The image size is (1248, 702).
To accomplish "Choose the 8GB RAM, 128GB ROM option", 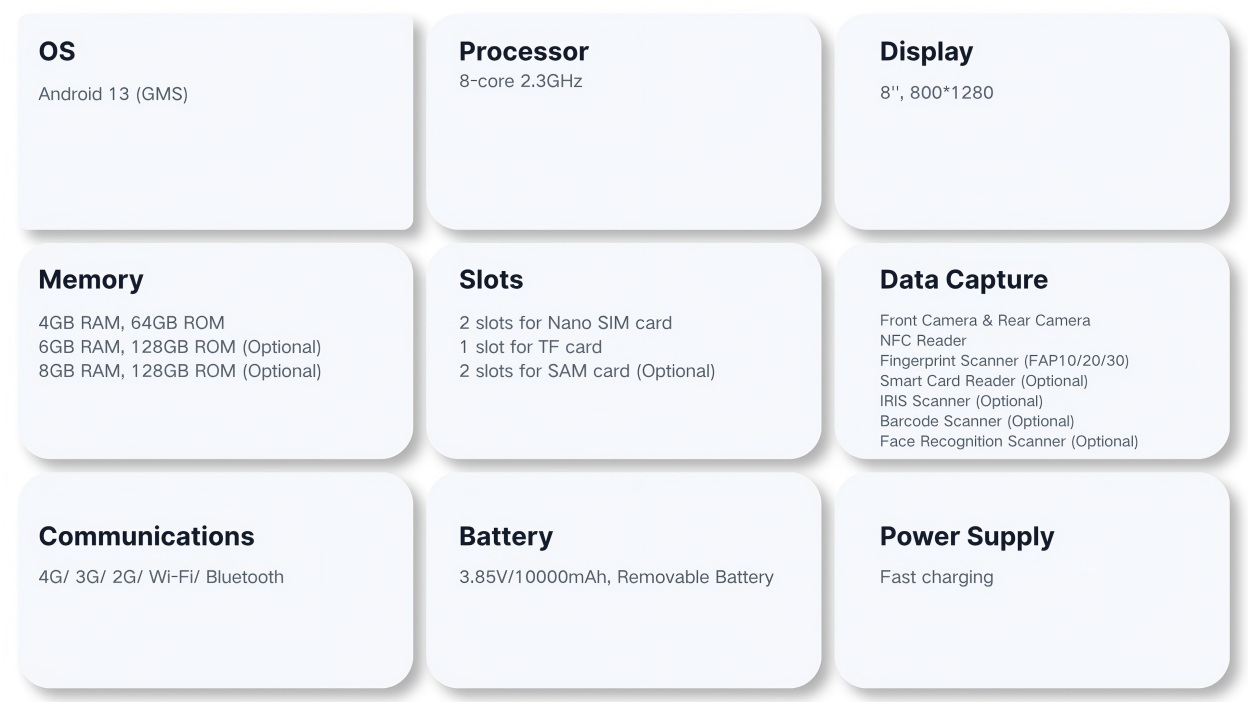I will 180,371.
